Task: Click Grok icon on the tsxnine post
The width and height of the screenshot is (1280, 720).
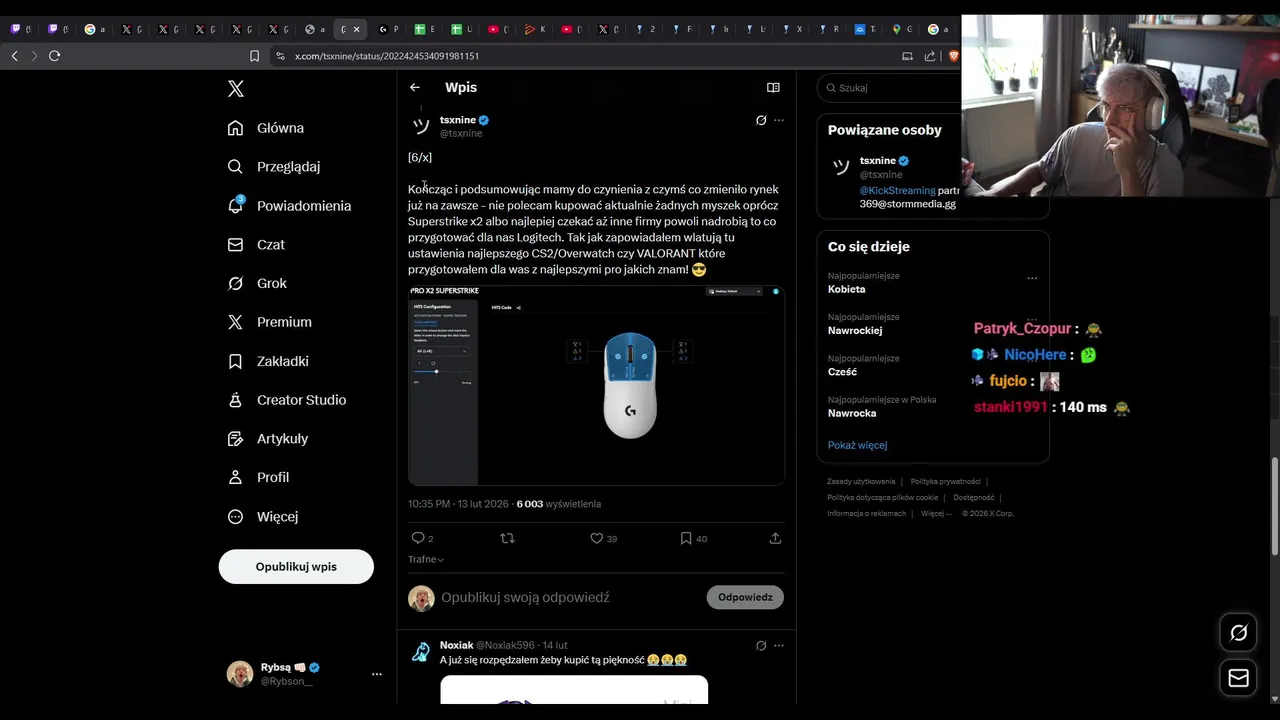Action: click(x=761, y=120)
